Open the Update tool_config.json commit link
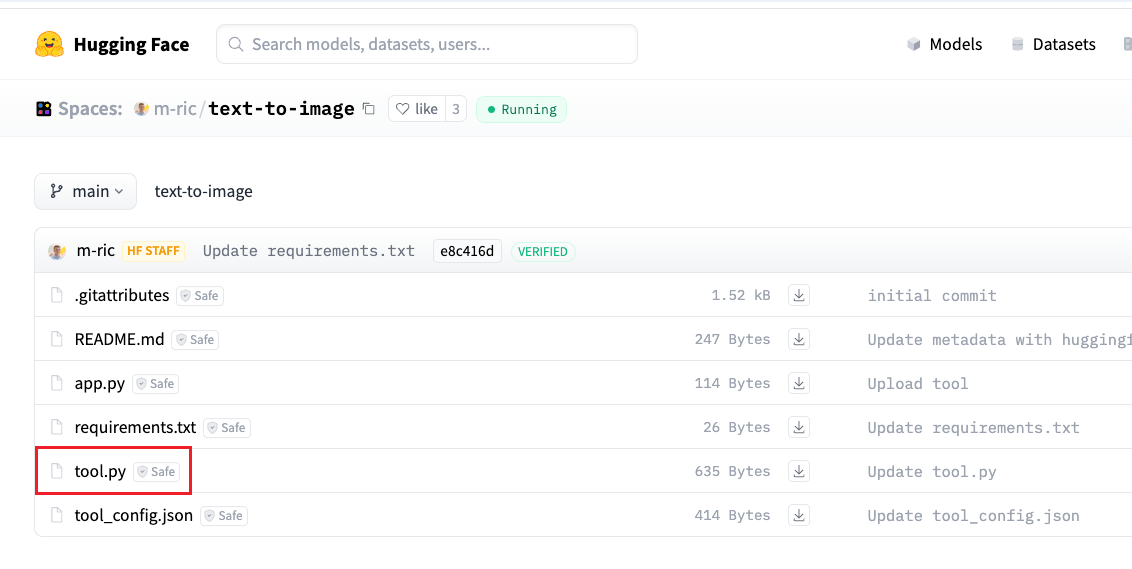Viewport: 1132px width, 569px height. [974, 516]
